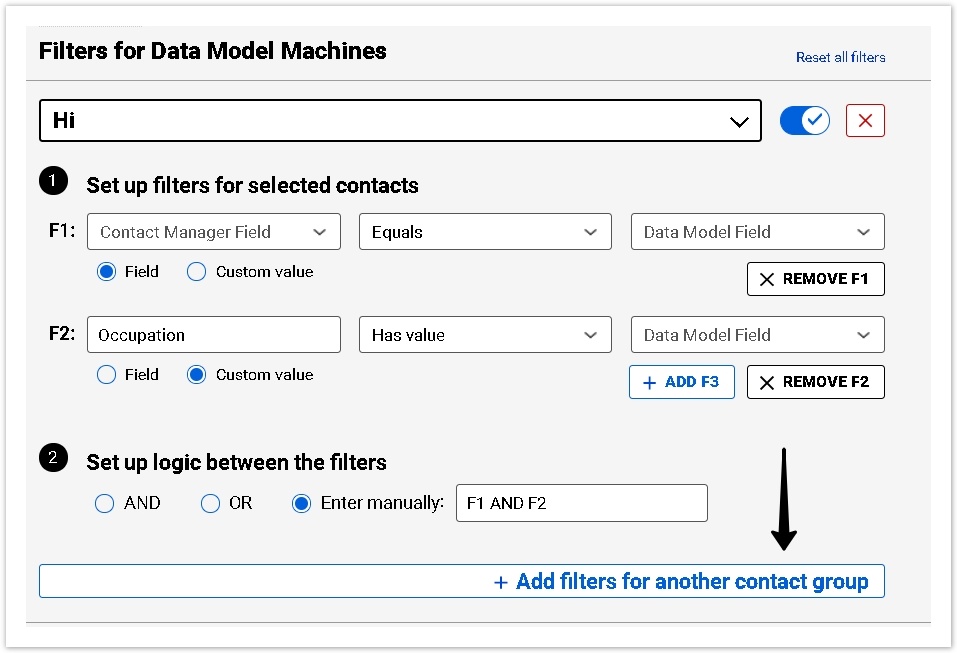Image resolution: width=957 pixels, height=653 pixels.
Task: Click the ADD F3 button
Action: [x=681, y=382]
